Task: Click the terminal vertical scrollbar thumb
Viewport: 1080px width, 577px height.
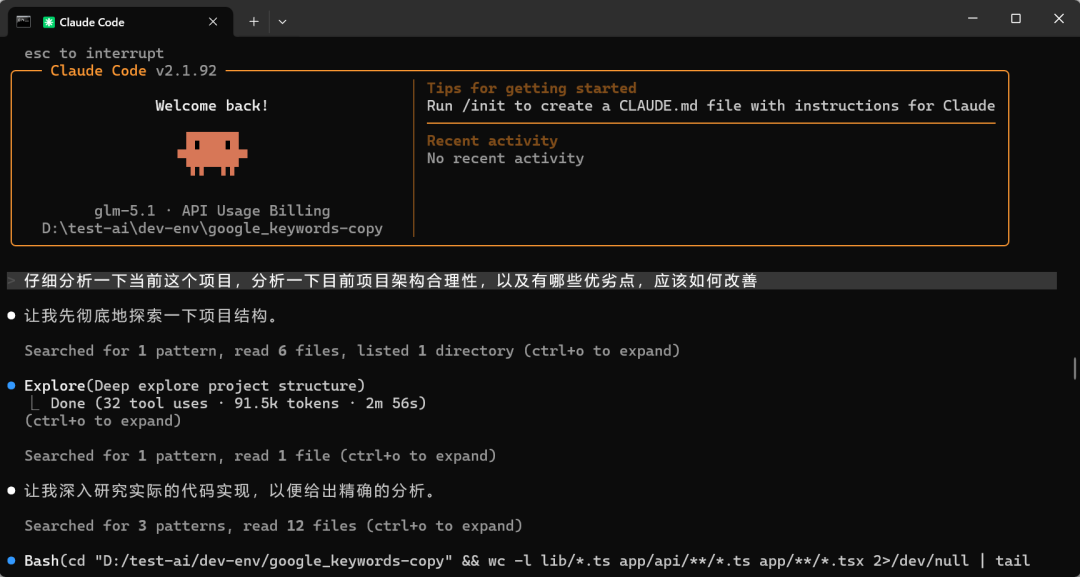Action: [x=1074, y=368]
